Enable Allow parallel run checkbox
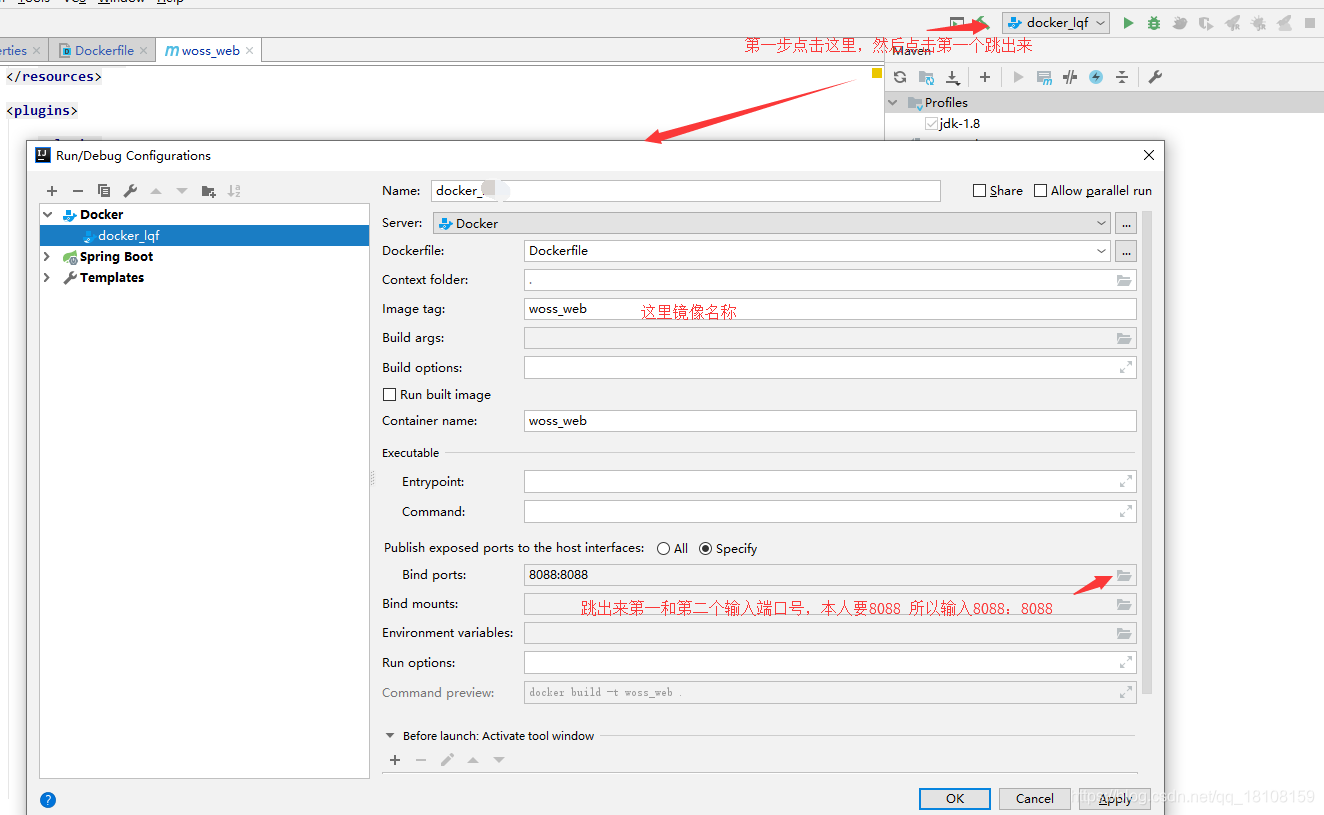 click(x=1041, y=191)
